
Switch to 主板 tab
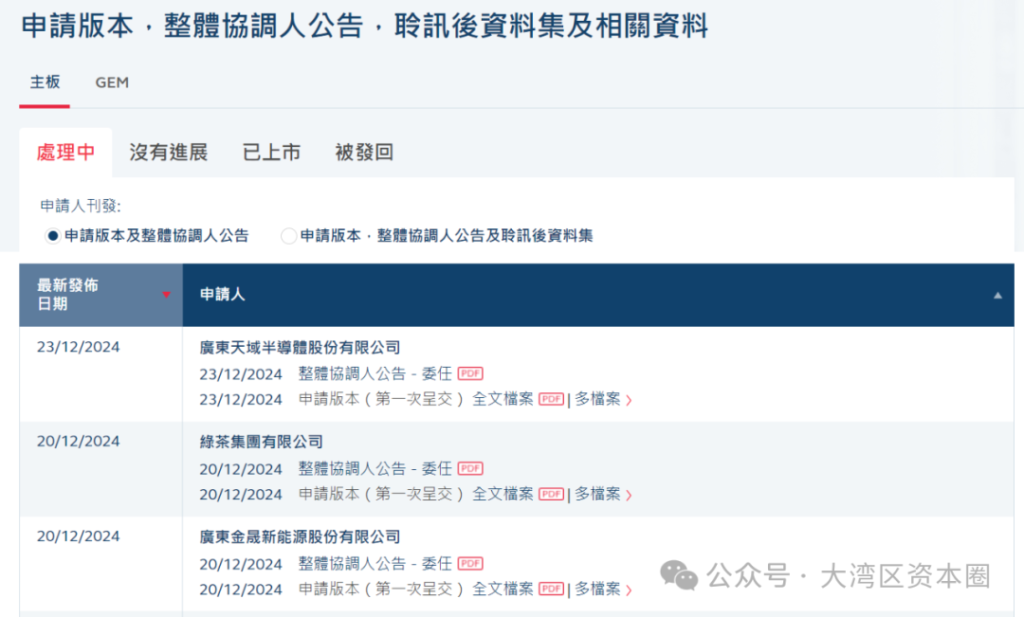tap(44, 82)
